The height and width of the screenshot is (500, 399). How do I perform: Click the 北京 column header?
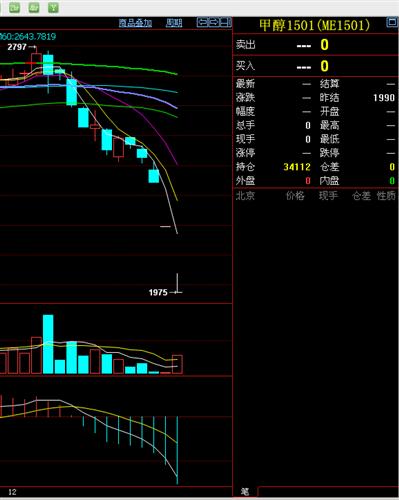tap(245, 196)
